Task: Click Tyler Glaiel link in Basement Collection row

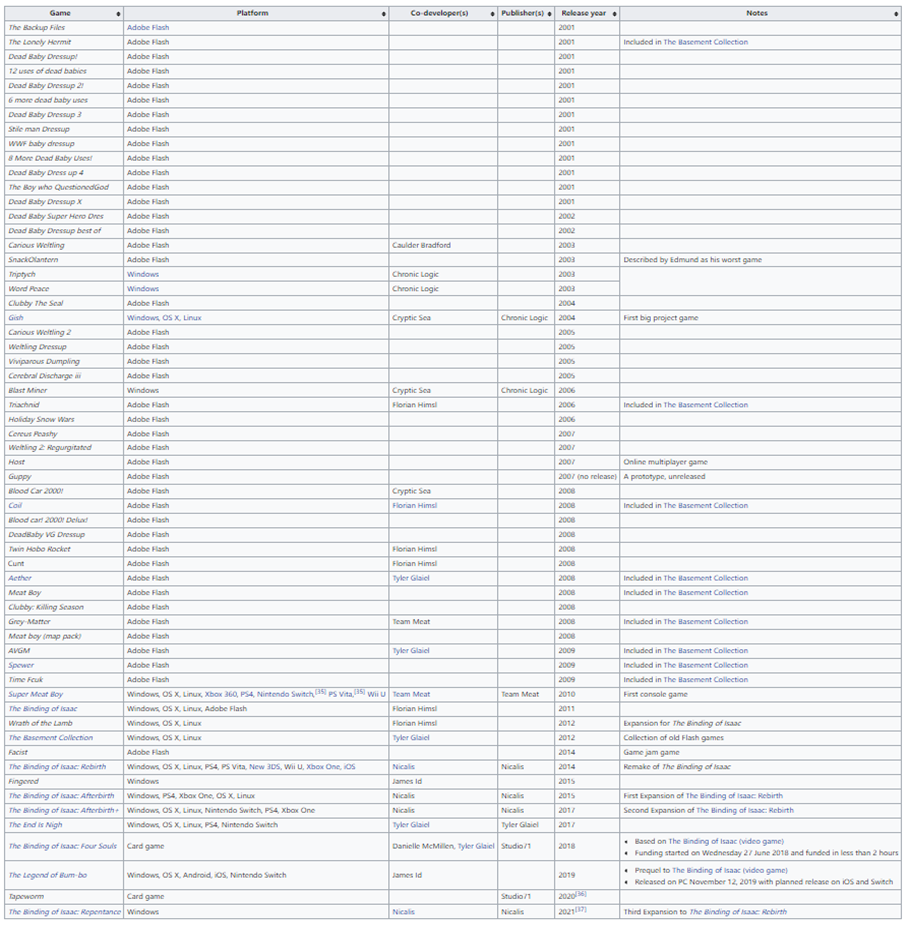Action: coord(411,738)
